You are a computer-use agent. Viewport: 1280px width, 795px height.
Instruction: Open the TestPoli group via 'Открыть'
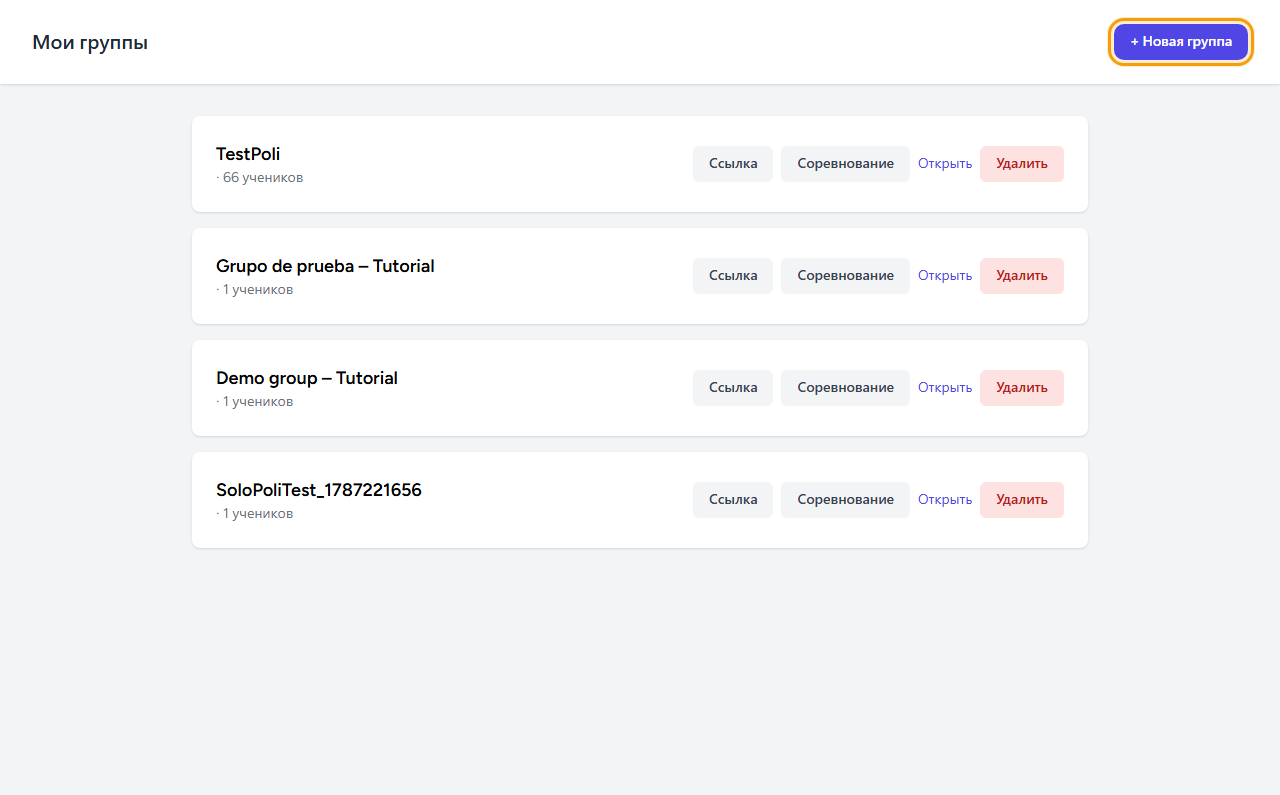[x=945, y=164]
